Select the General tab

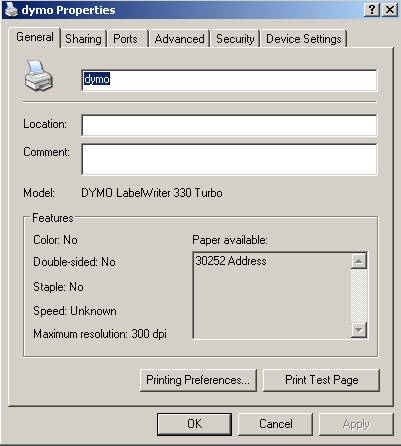(x=35, y=37)
